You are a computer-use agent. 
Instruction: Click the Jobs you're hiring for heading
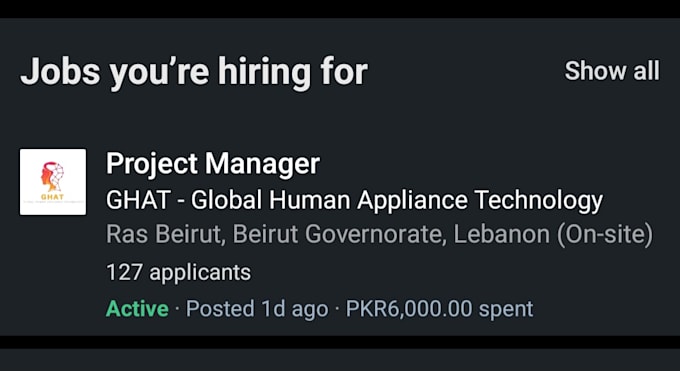click(x=194, y=72)
